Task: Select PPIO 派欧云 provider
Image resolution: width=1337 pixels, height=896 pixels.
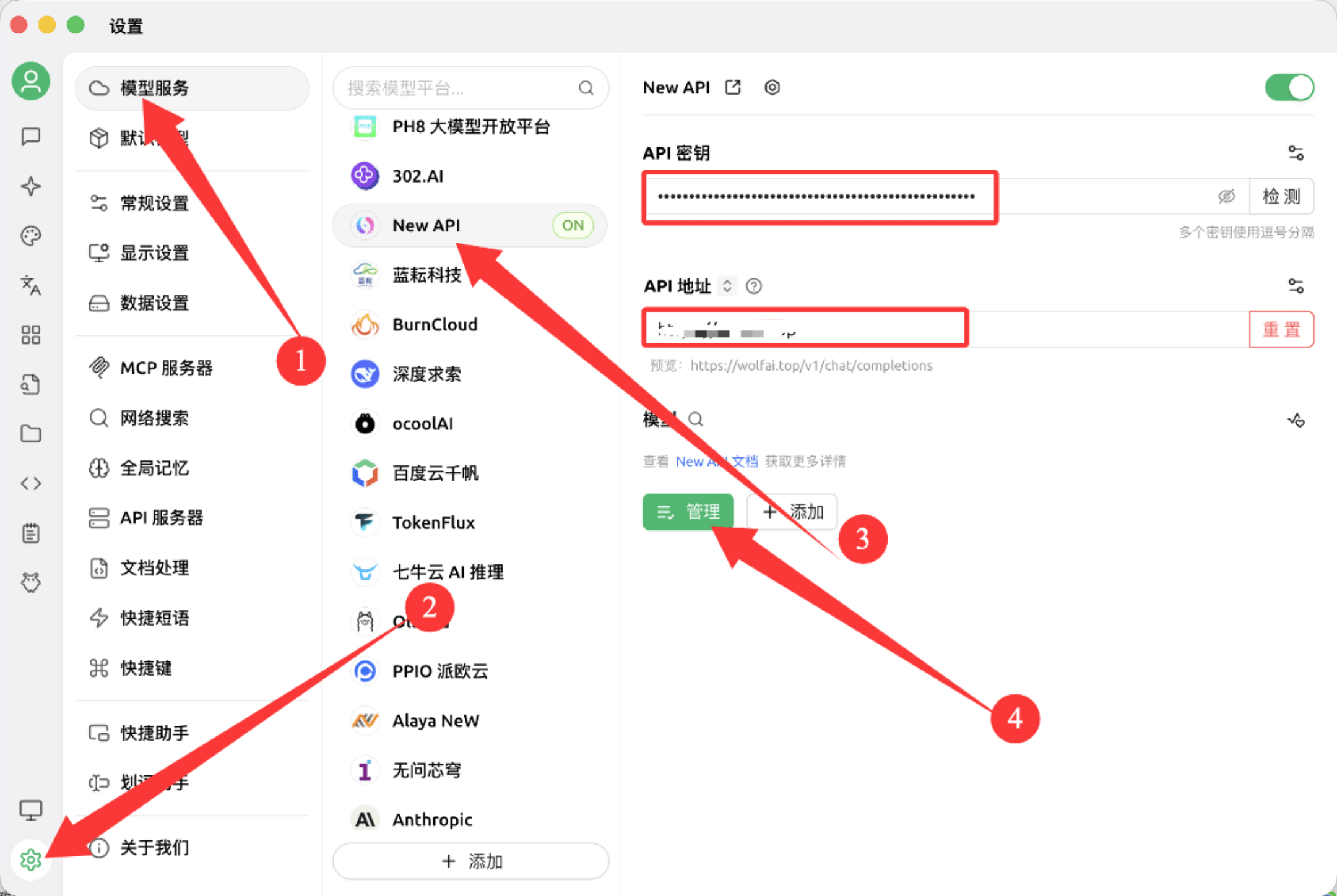Action: click(470, 671)
